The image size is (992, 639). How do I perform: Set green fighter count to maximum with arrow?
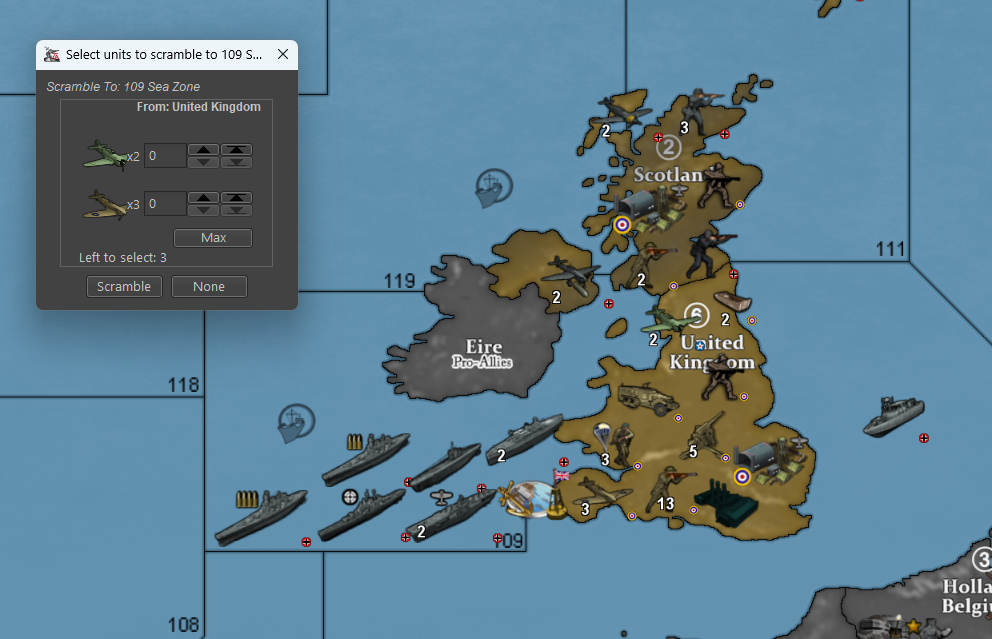(236, 149)
